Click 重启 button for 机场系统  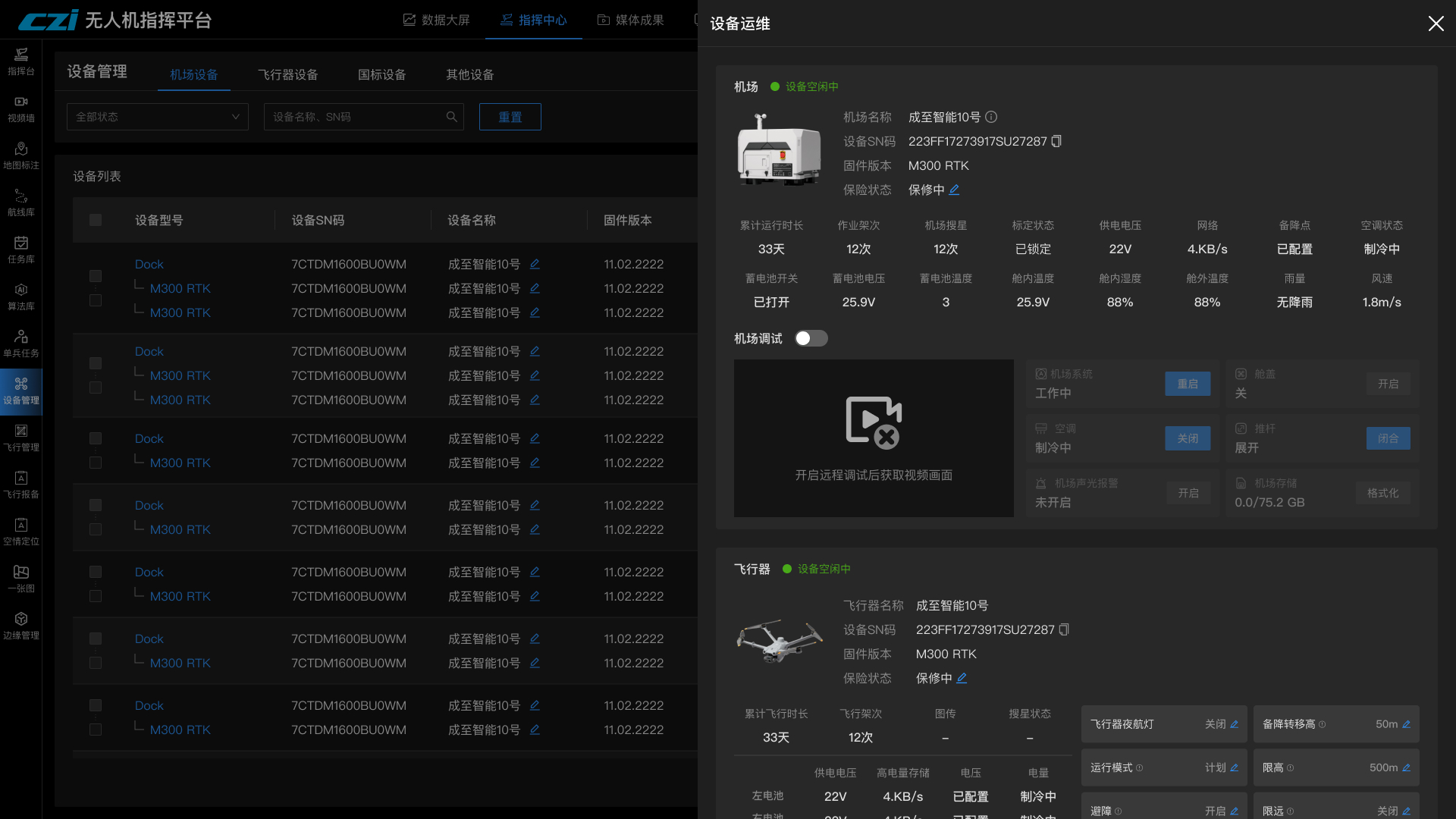(x=1188, y=384)
